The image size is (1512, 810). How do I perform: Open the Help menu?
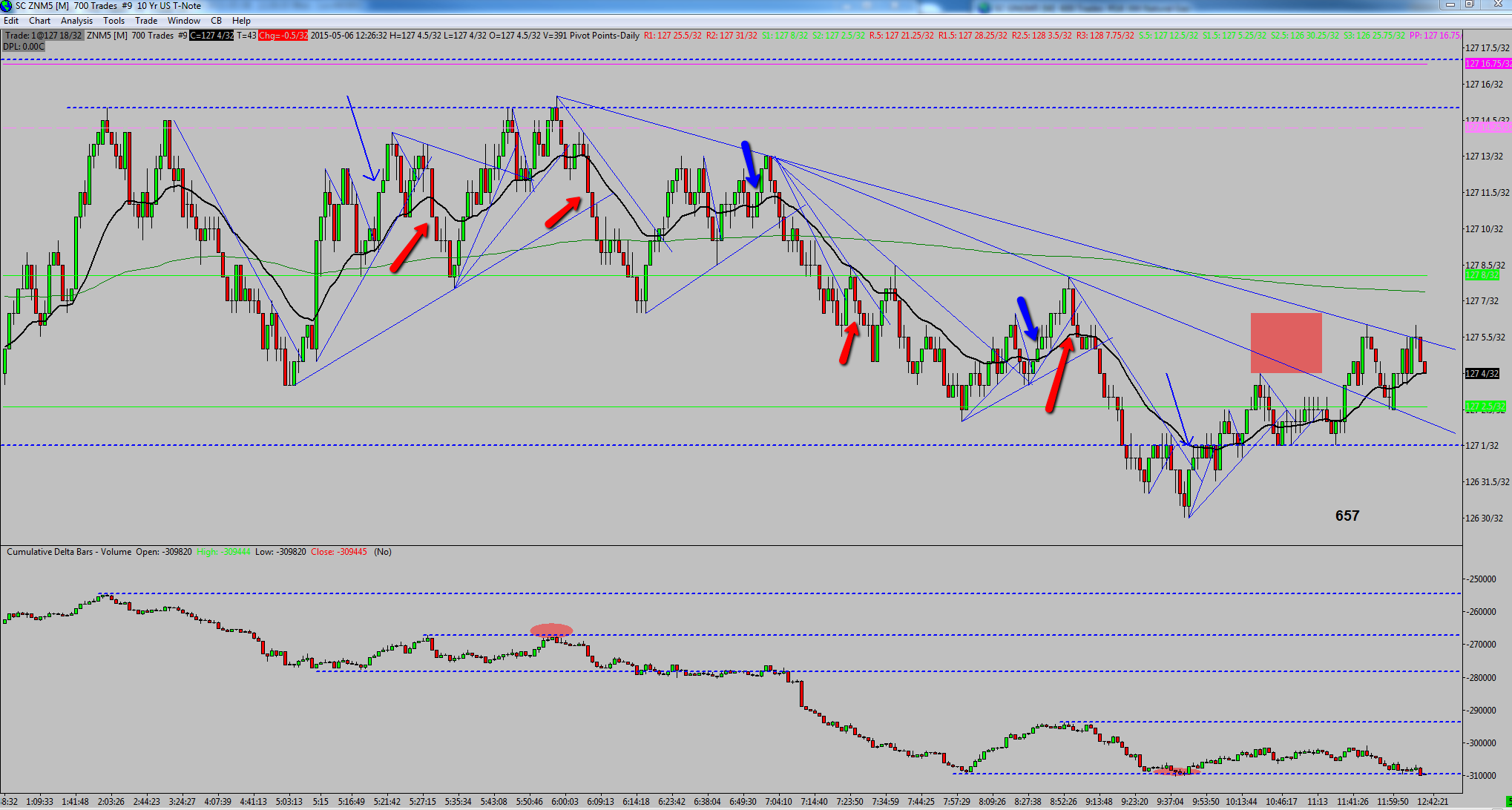tap(241, 21)
